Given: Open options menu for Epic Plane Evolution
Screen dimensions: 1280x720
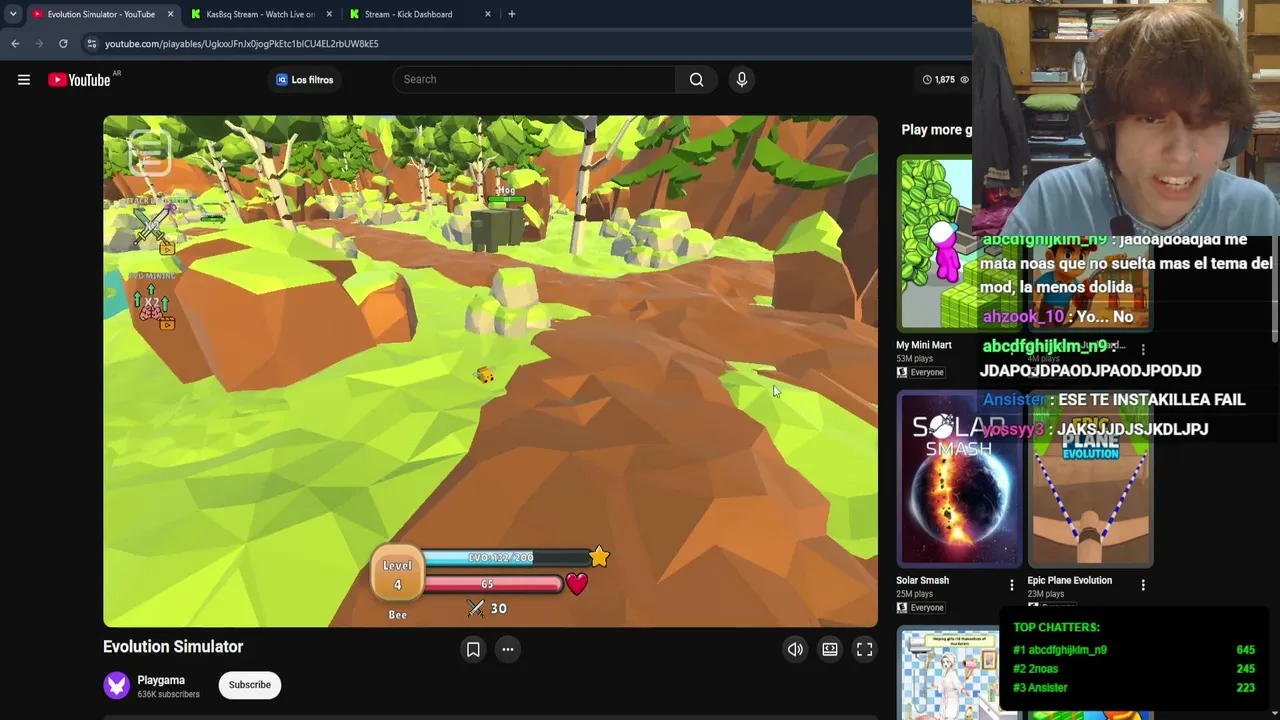Looking at the screenshot, I should (1143, 585).
